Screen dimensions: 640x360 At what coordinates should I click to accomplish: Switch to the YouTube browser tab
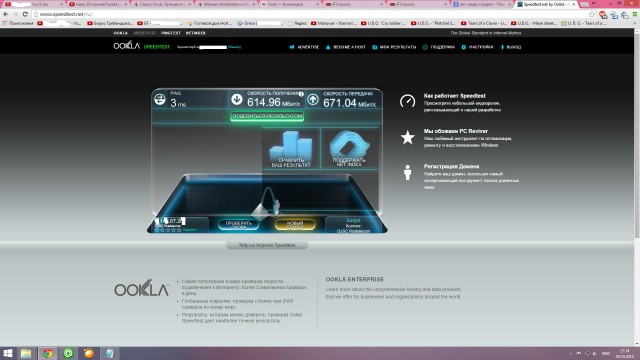pos(34,4)
